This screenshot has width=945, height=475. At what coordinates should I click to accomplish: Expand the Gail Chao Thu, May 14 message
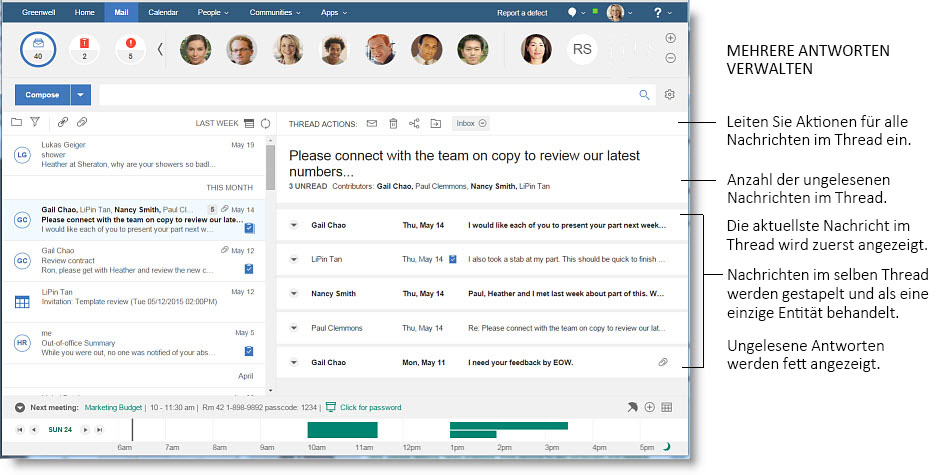point(294,225)
